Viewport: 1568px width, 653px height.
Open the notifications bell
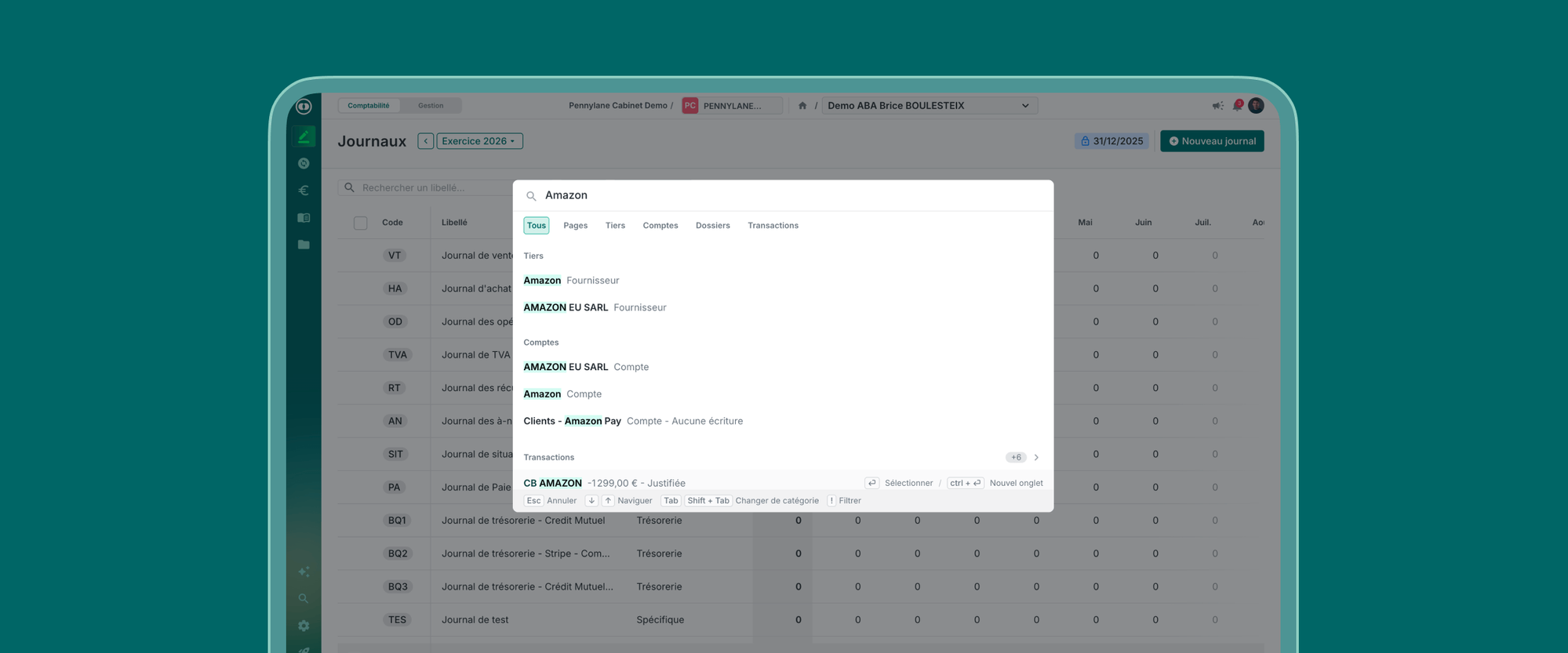click(x=1237, y=106)
